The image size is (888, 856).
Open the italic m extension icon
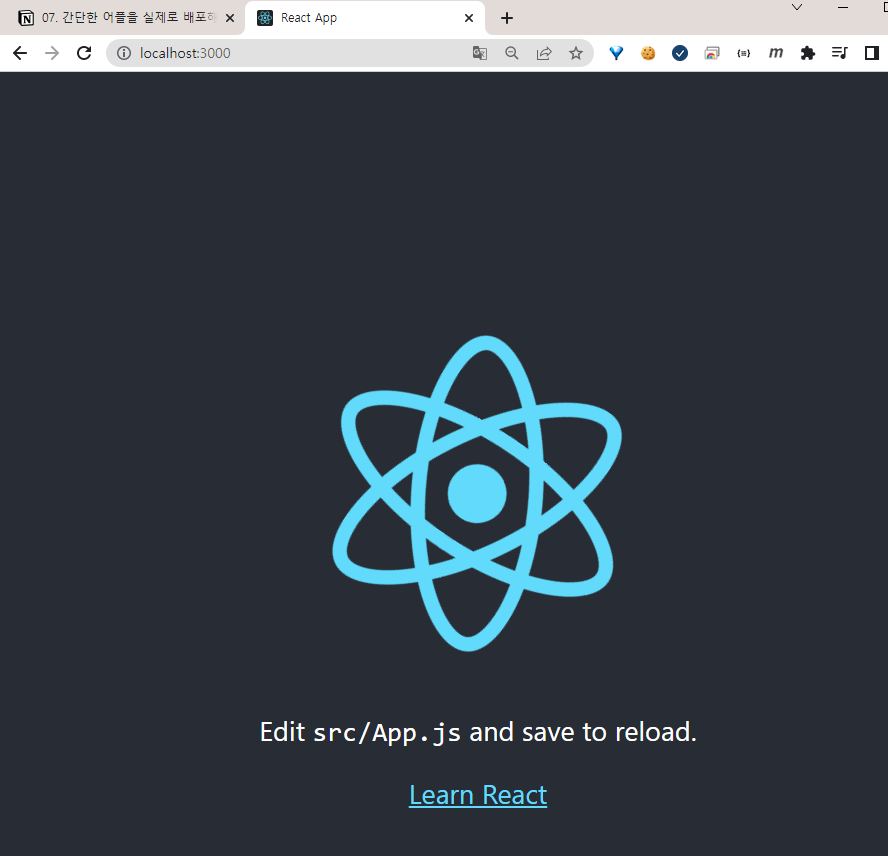(776, 53)
